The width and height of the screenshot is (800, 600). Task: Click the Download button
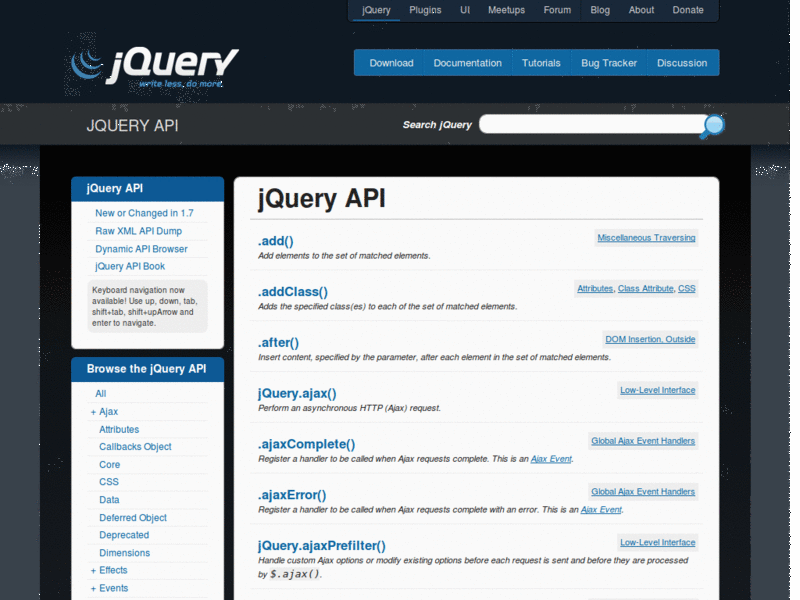click(x=391, y=63)
